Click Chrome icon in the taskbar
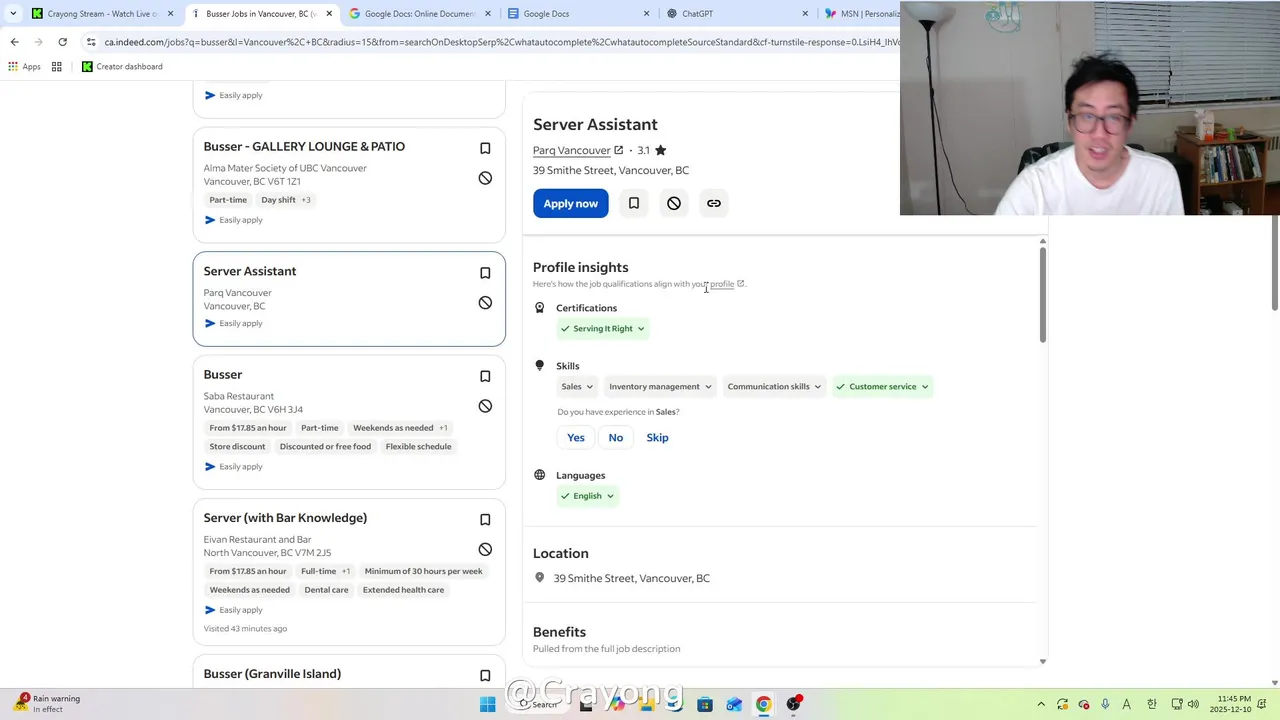This screenshot has height=720, width=1280. [x=763, y=704]
